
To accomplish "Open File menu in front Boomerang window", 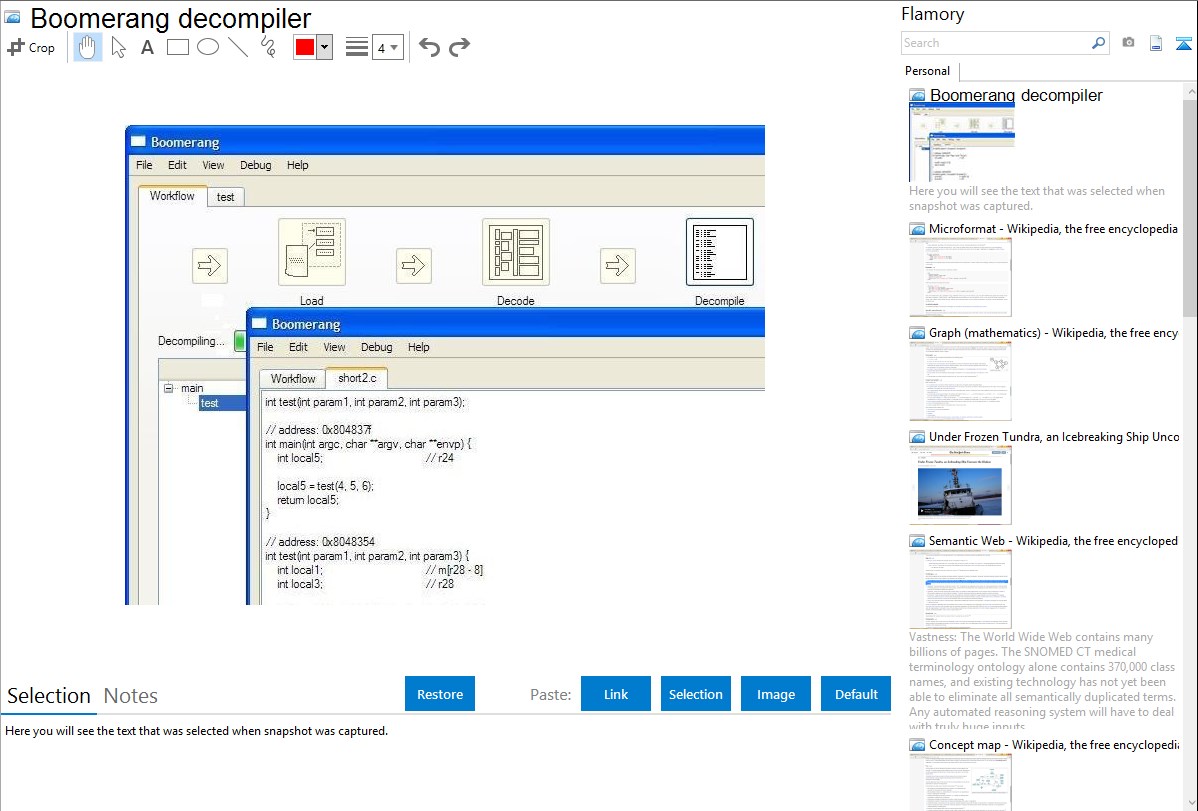I will (265, 347).
